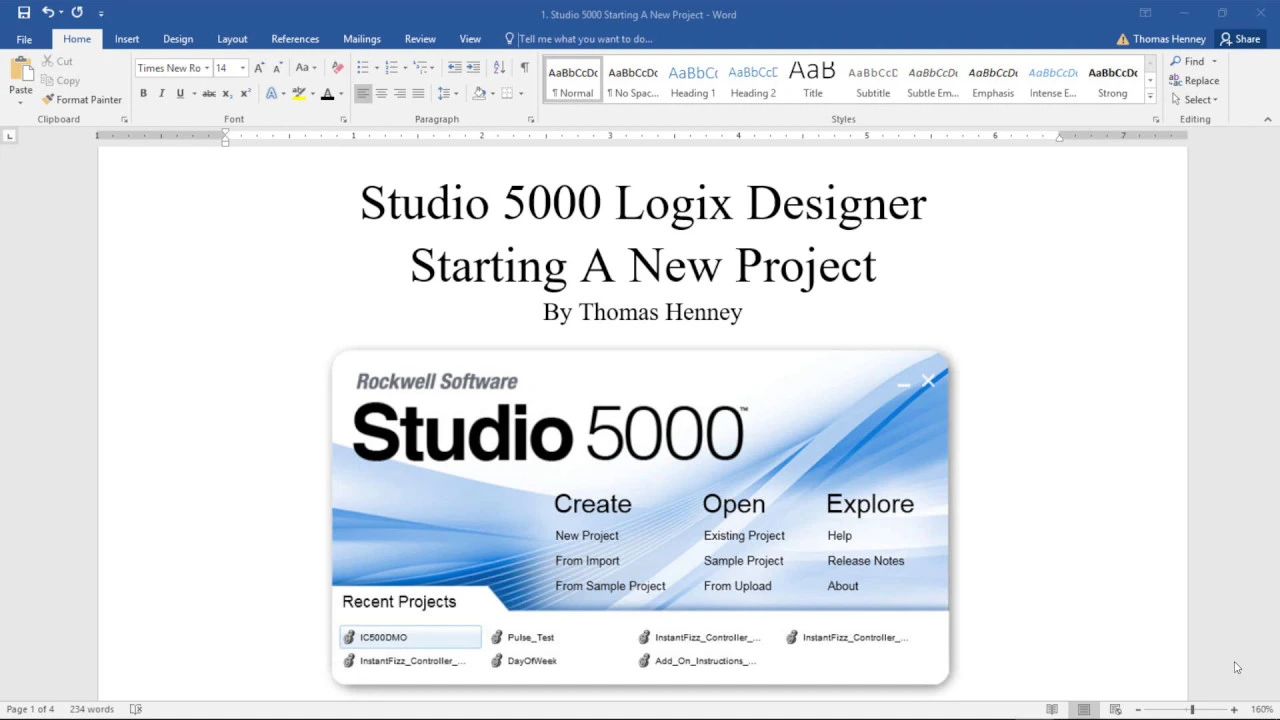Click the 160% zoom level indicator
The height and width of the screenshot is (720, 1280).
click(1262, 710)
